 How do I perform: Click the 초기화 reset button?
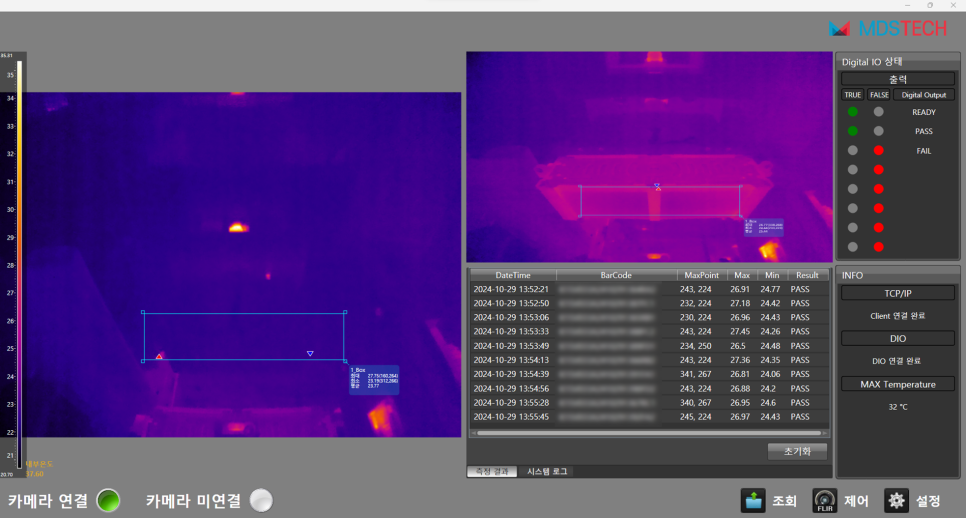click(797, 451)
